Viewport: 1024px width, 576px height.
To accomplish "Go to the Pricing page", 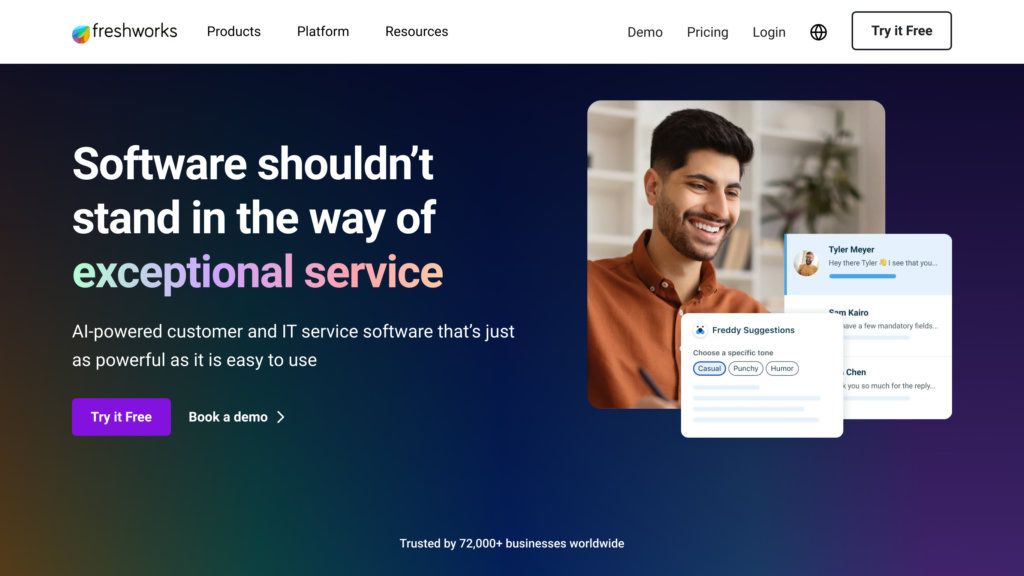I will point(707,32).
